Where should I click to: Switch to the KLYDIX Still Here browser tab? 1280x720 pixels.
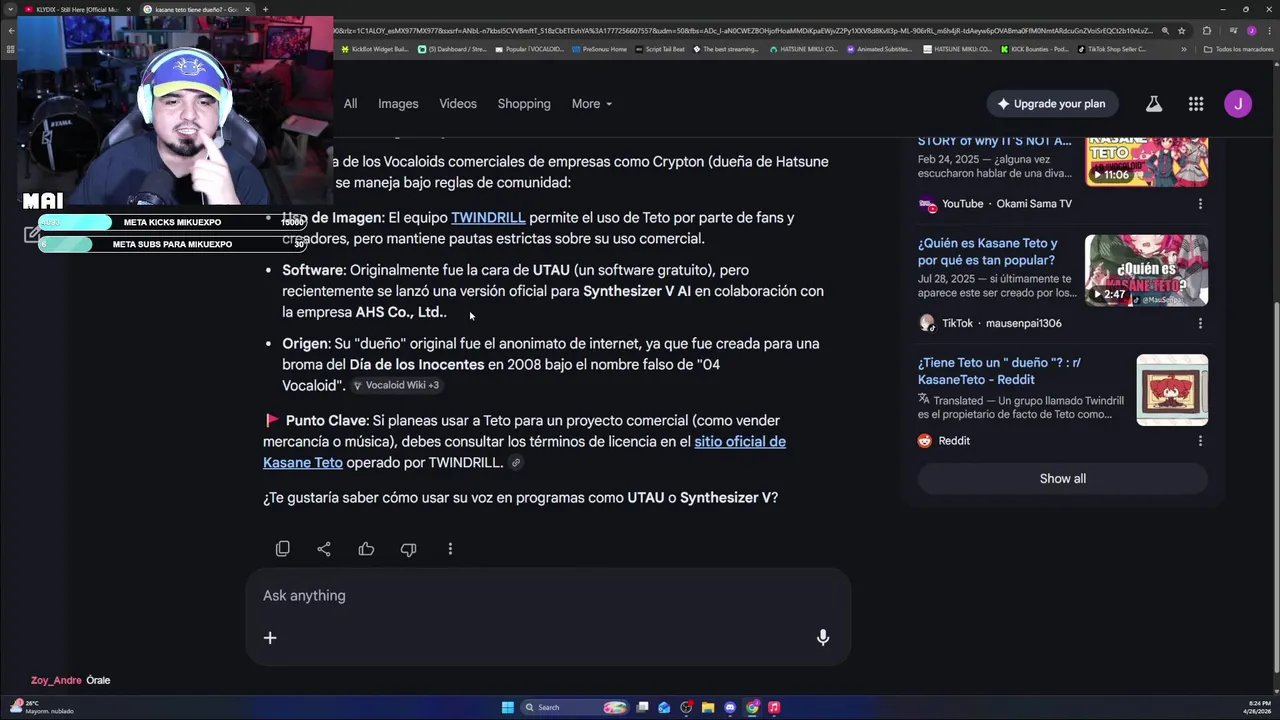coord(76,9)
